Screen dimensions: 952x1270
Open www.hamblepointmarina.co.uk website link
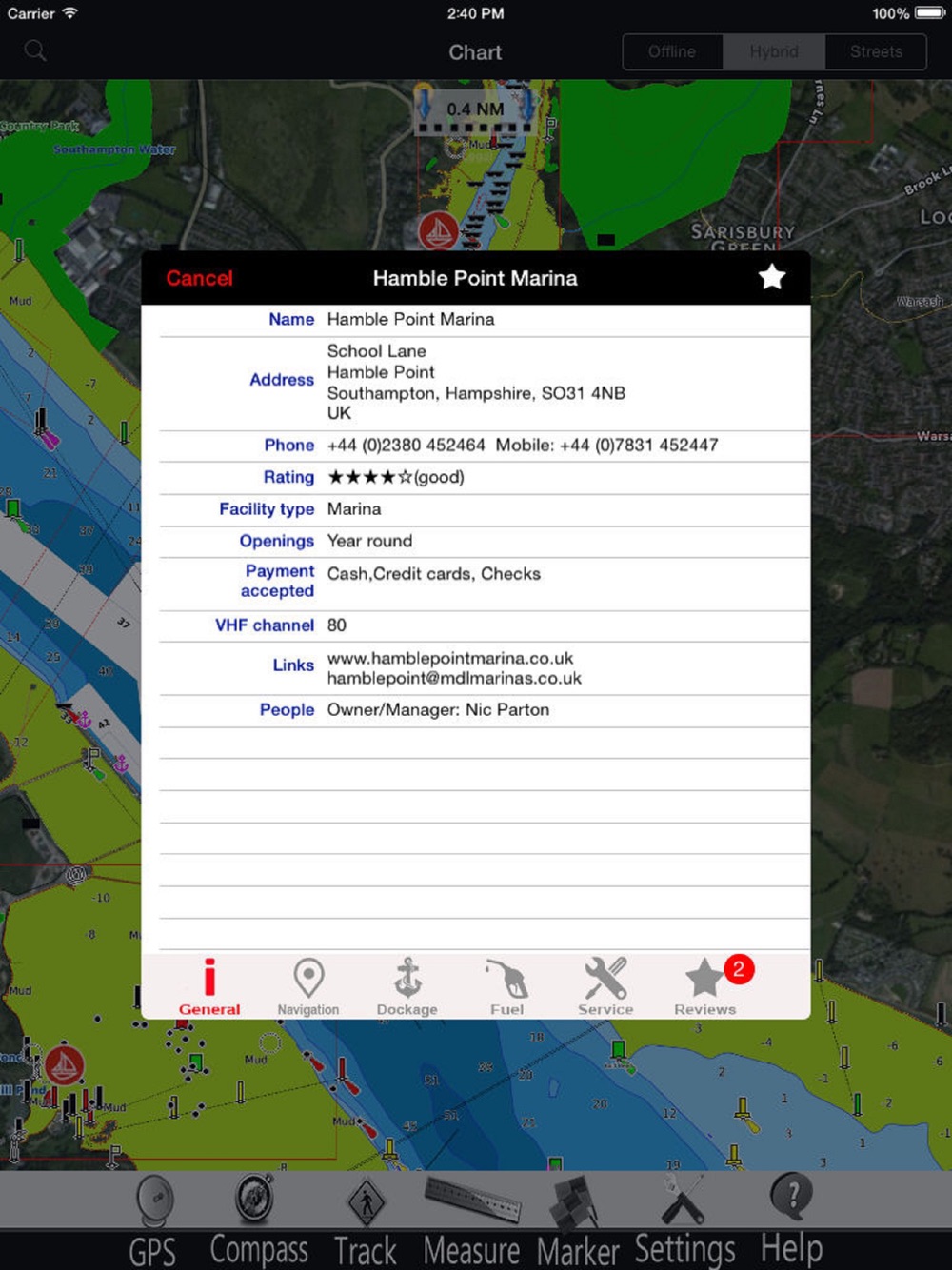coord(450,658)
